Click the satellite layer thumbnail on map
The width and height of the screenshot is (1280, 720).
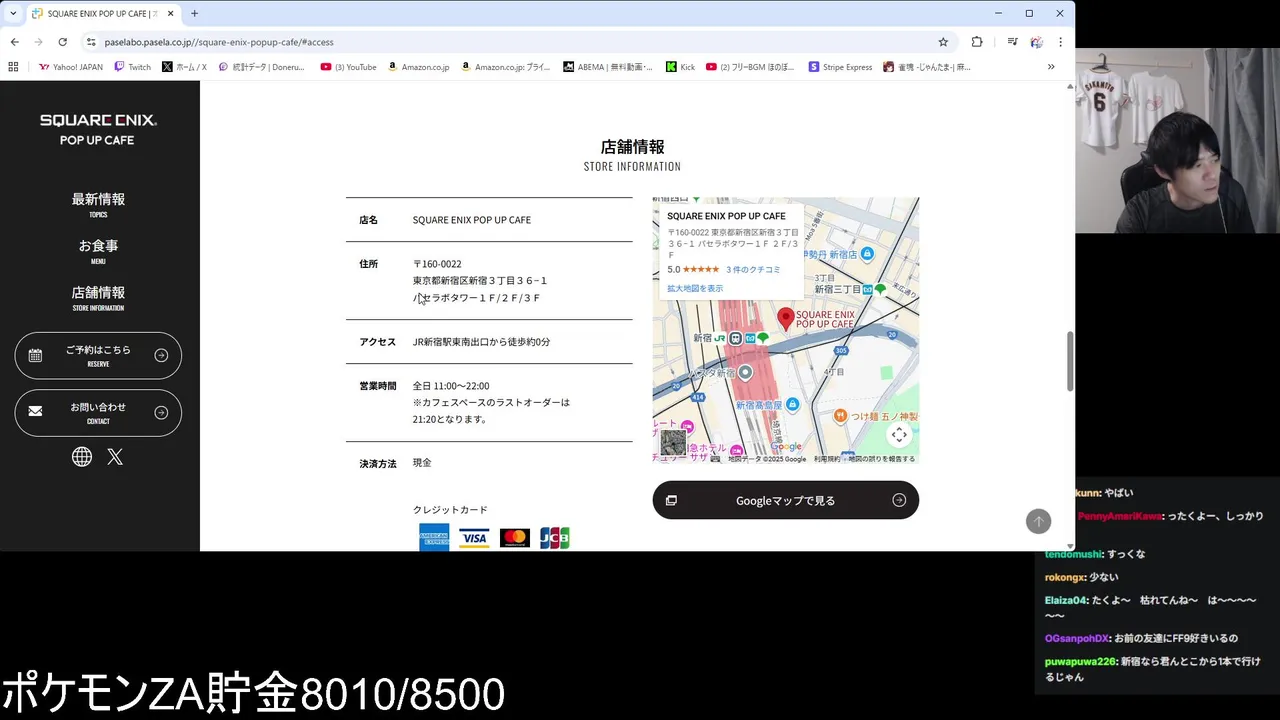(x=673, y=442)
